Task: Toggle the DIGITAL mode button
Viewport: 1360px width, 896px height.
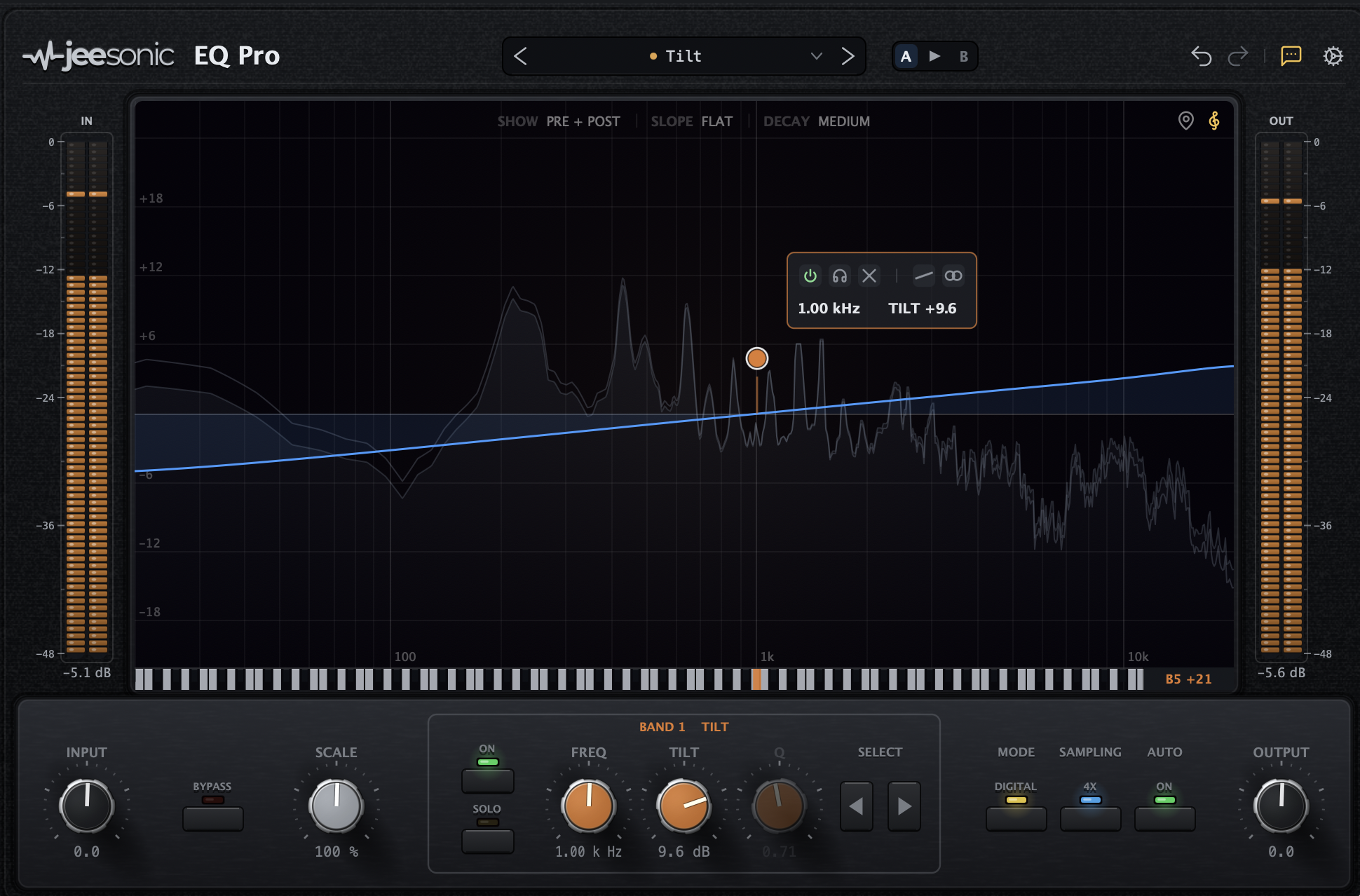Action: tap(1016, 818)
